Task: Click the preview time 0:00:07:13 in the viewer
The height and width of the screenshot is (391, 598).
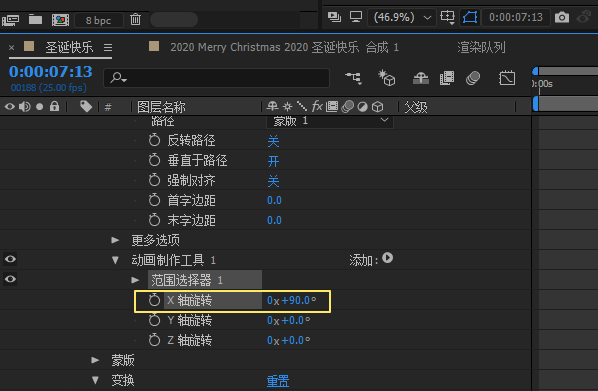Action: 516,17
